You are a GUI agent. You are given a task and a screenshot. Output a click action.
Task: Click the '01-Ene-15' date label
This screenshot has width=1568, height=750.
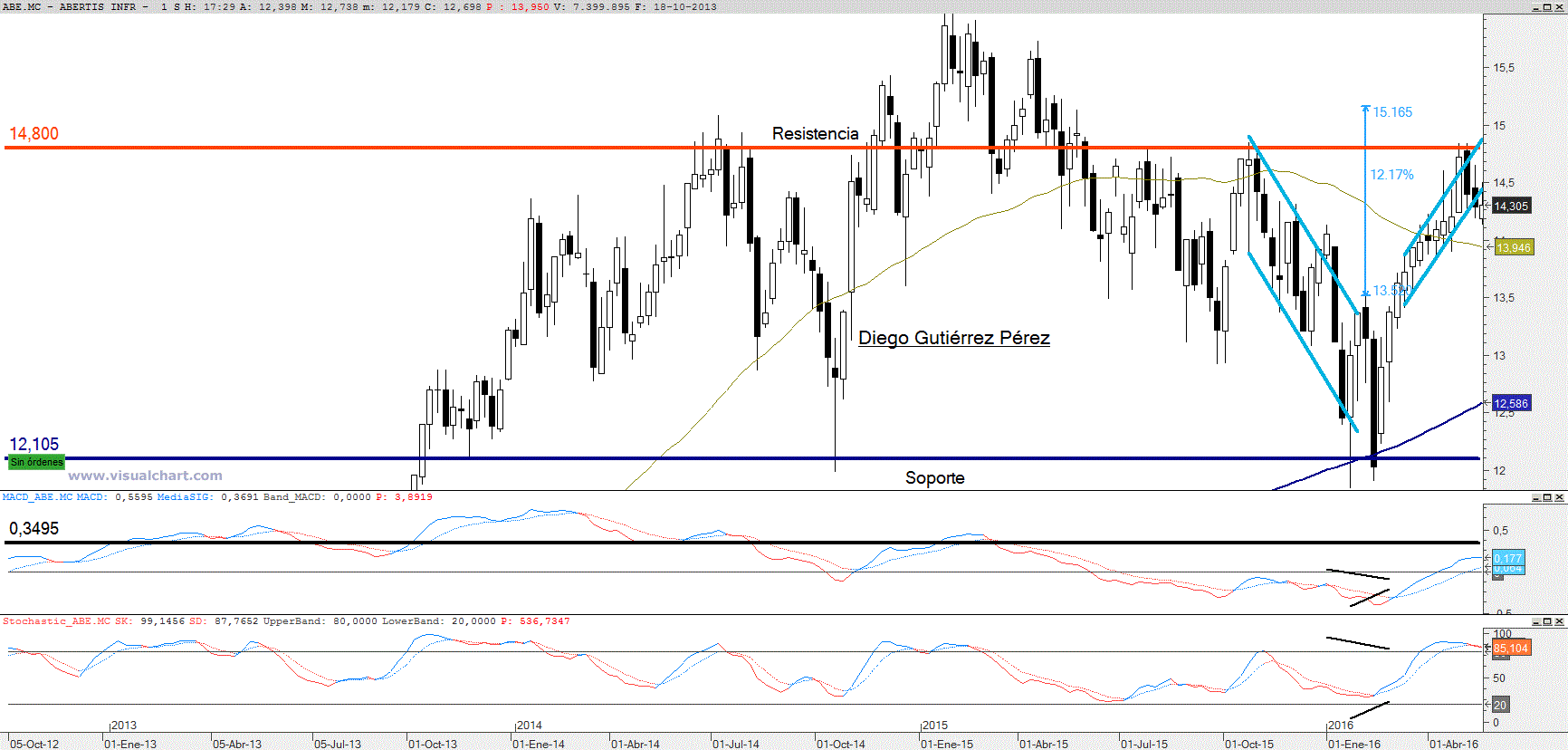947,744
